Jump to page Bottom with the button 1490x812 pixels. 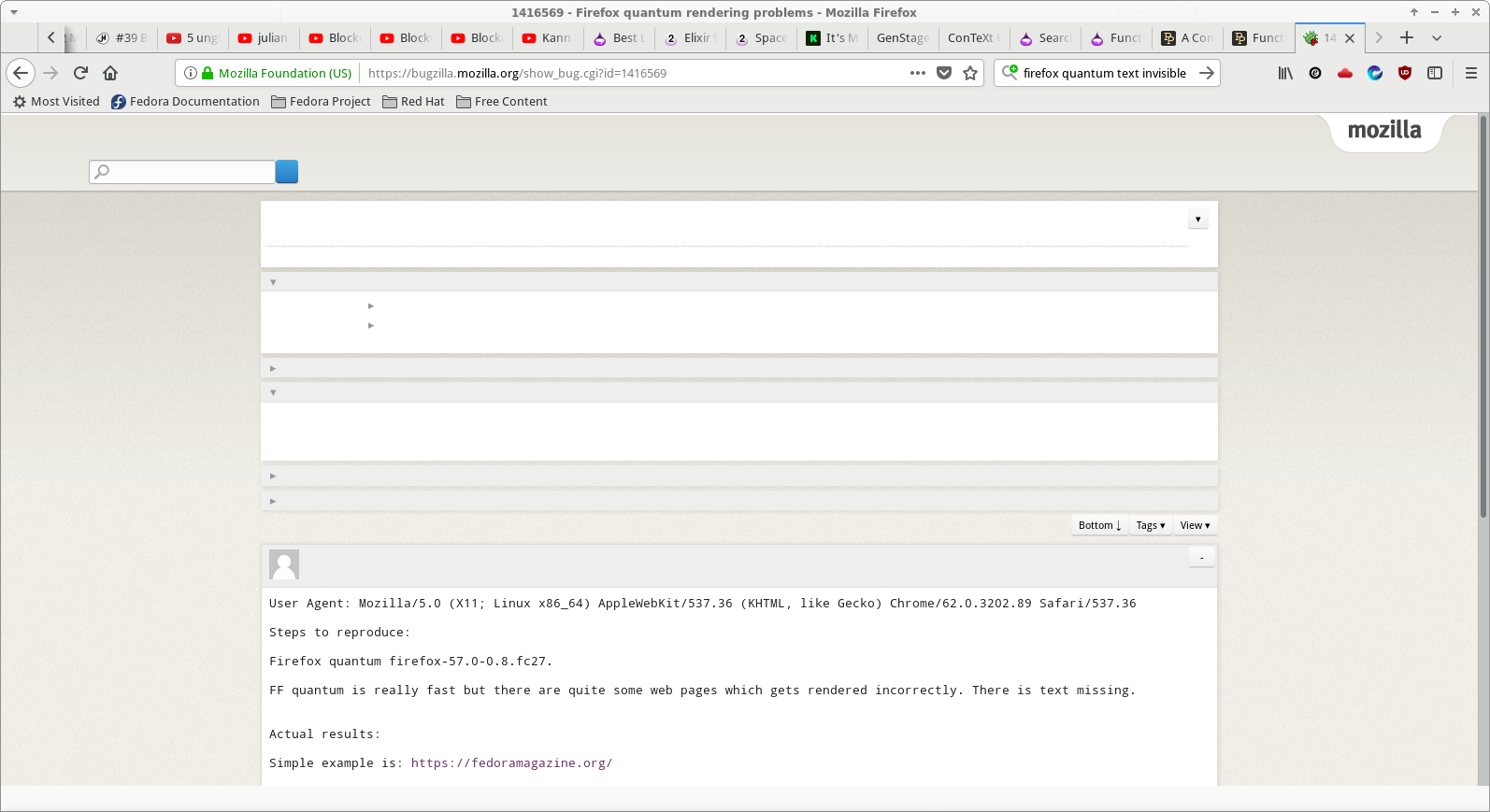coord(1099,525)
